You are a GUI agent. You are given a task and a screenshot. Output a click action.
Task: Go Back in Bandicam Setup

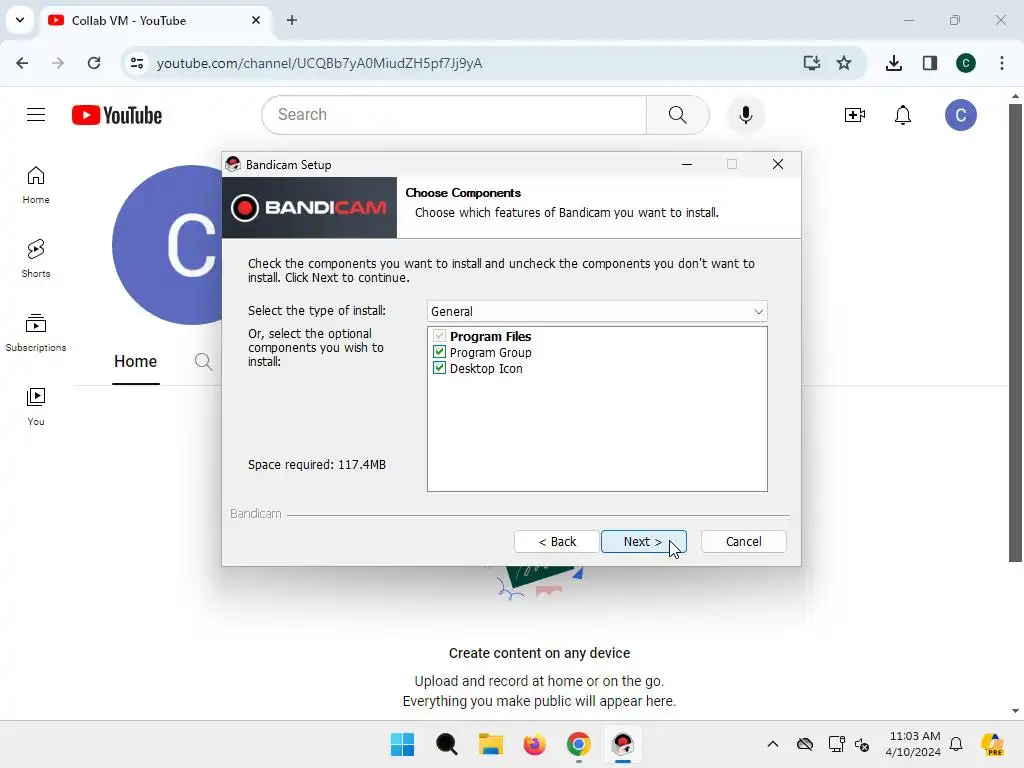tap(556, 541)
